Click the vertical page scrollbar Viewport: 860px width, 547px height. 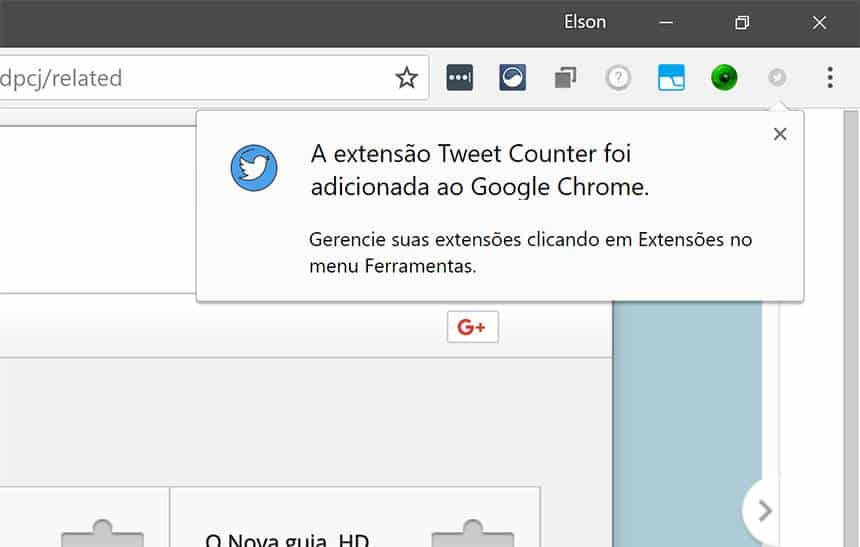[851, 328]
